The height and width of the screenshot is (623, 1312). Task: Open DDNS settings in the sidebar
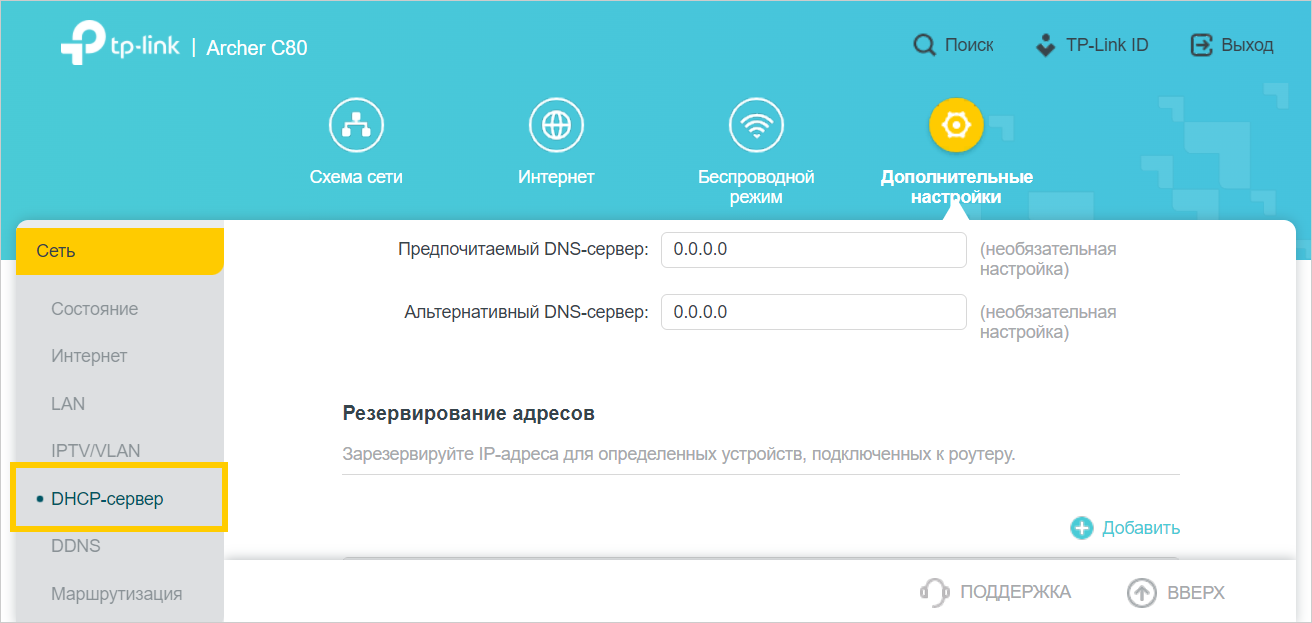pos(76,546)
